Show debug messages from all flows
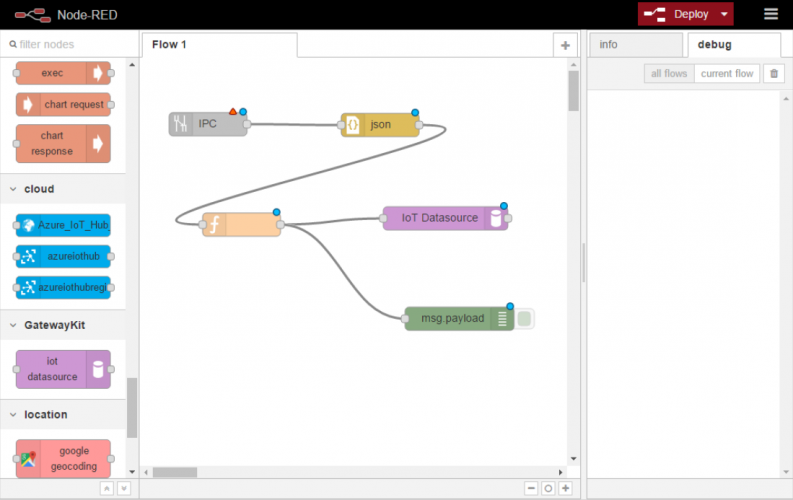The height and width of the screenshot is (500, 793). tap(669, 74)
